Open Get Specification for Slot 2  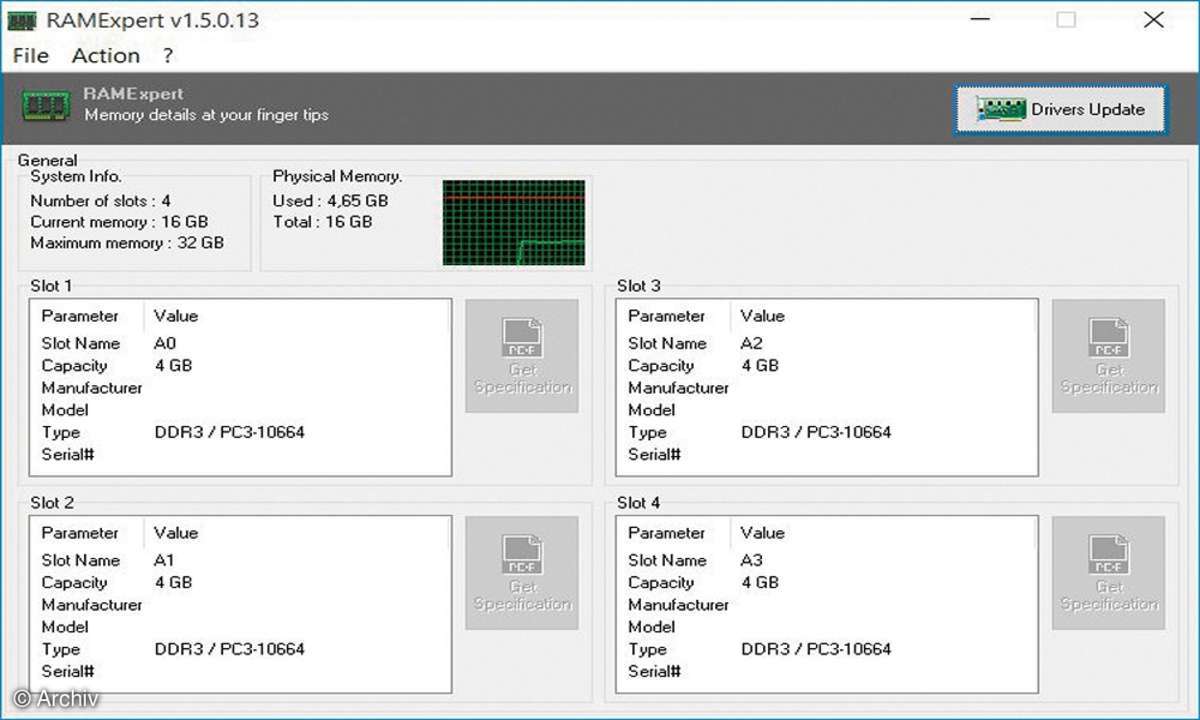522,573
